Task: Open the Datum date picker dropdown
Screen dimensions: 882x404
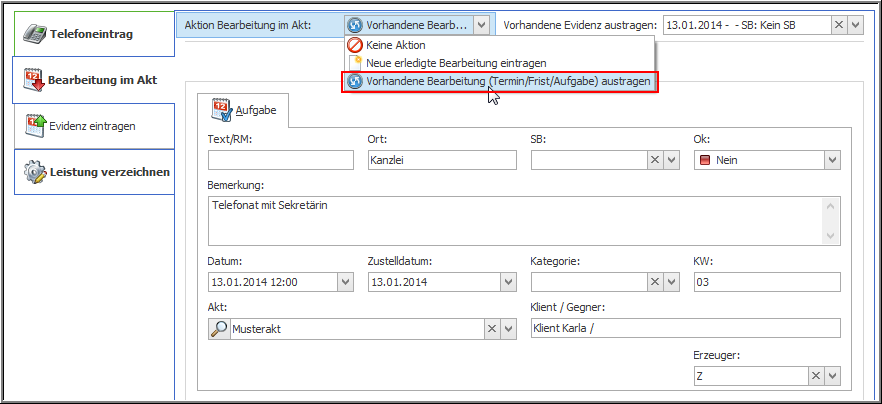Action: coord(345,282)
